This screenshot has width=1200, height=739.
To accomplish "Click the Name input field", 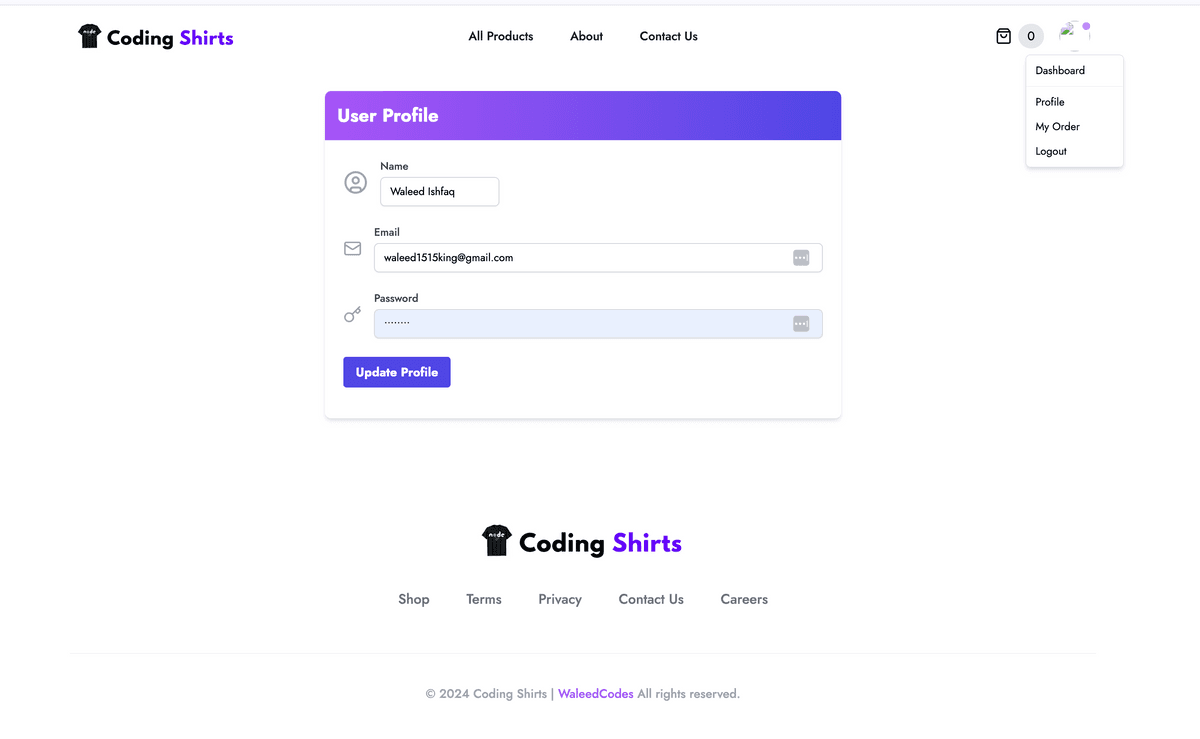I will pyautogui.click(x=439, y=192).
